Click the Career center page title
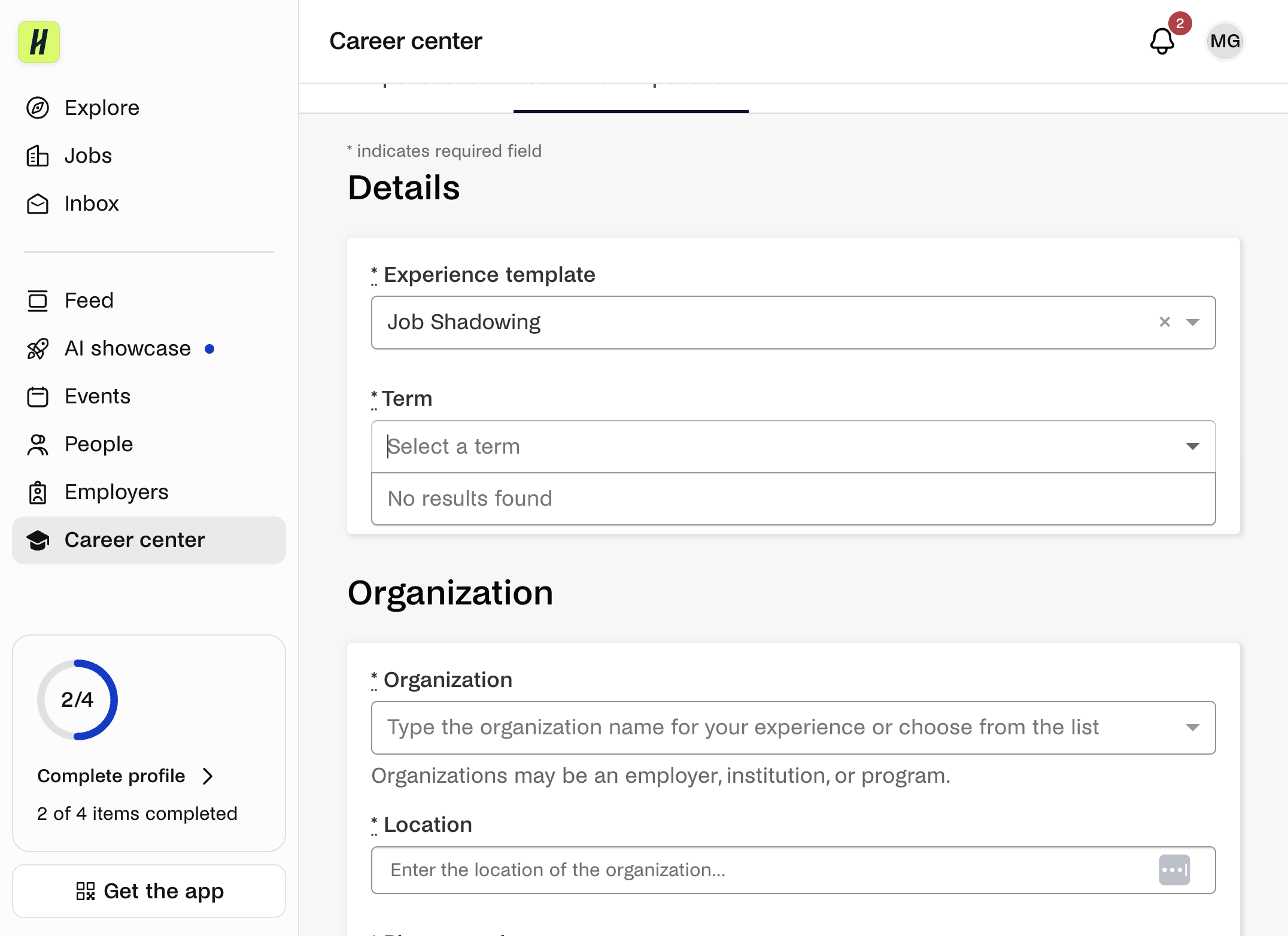The image size is (1288, 936). tap(406, 41)
